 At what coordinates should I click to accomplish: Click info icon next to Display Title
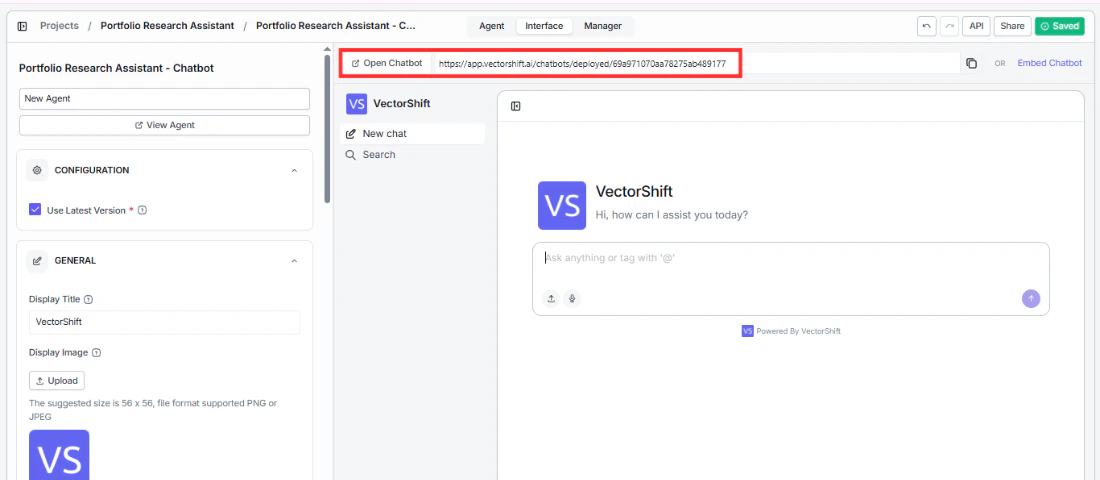(88, 300)
